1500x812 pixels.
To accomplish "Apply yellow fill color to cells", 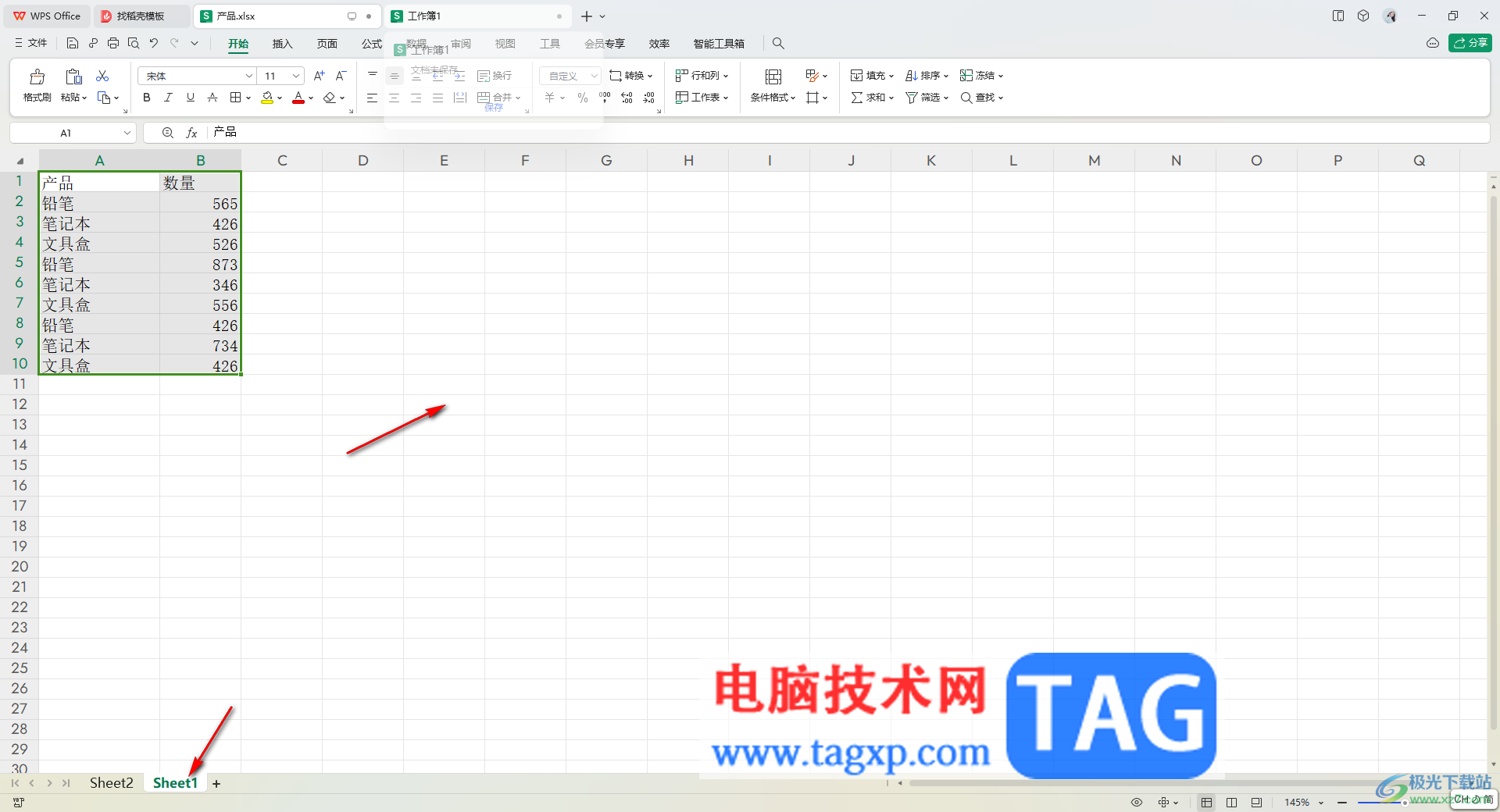I will 267,98.
